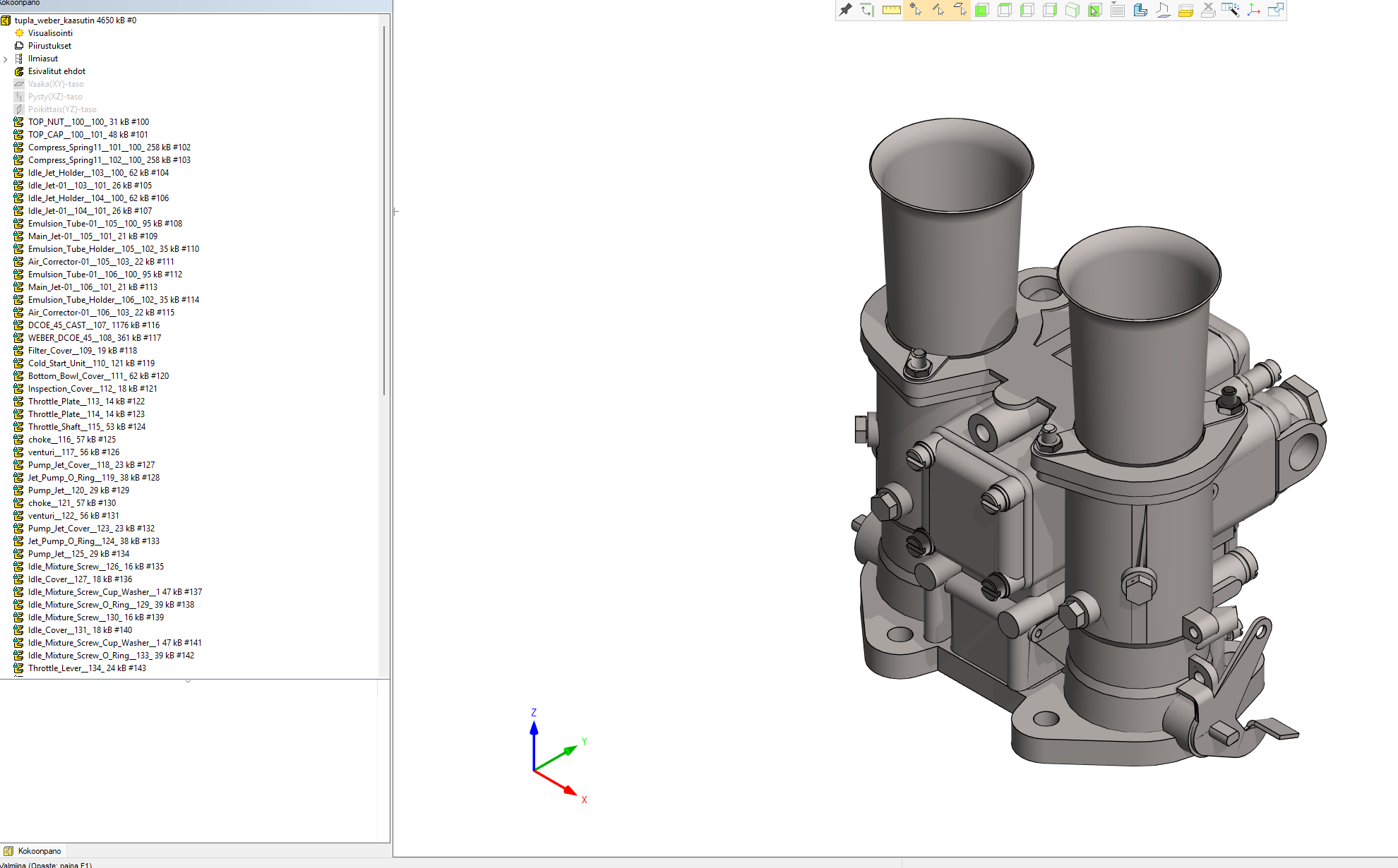Viewport: 1398px width, 868px height.
Task: Select Throttle_Shaft__115 part in tree
Action: [86, 427]
